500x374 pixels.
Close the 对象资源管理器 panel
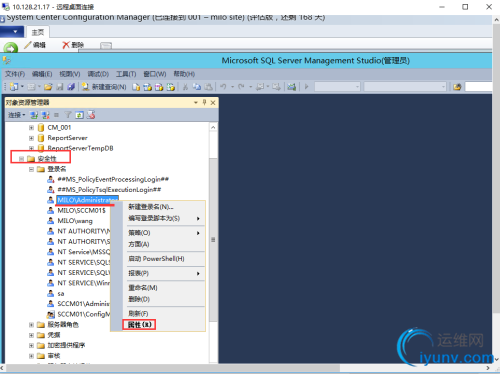213,103
